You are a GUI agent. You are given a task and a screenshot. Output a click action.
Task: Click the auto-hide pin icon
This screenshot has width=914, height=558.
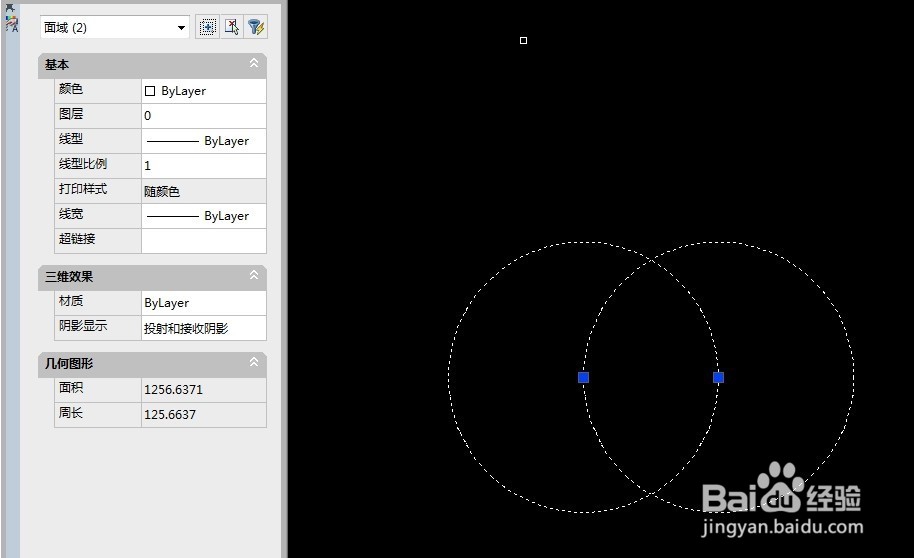tap(10, 7)
